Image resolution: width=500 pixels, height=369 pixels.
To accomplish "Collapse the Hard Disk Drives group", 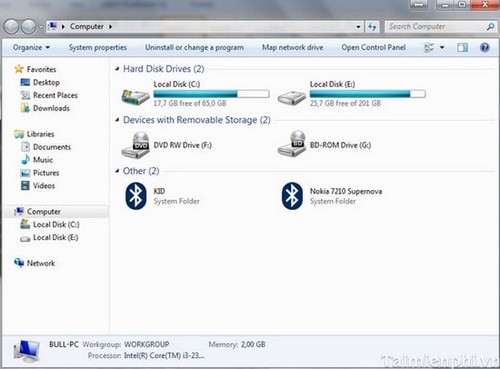I will pos(117,69).
